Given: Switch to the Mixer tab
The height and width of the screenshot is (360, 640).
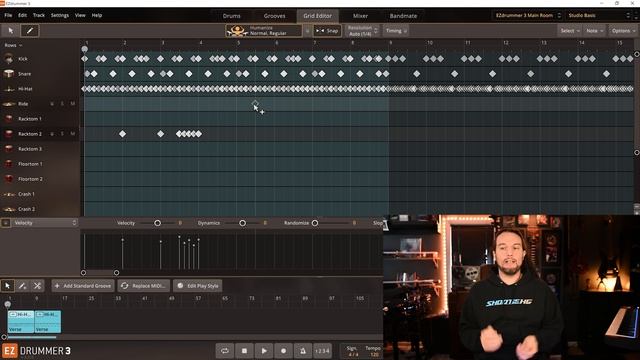Looking at the screenshot, I should coord(360,16).
